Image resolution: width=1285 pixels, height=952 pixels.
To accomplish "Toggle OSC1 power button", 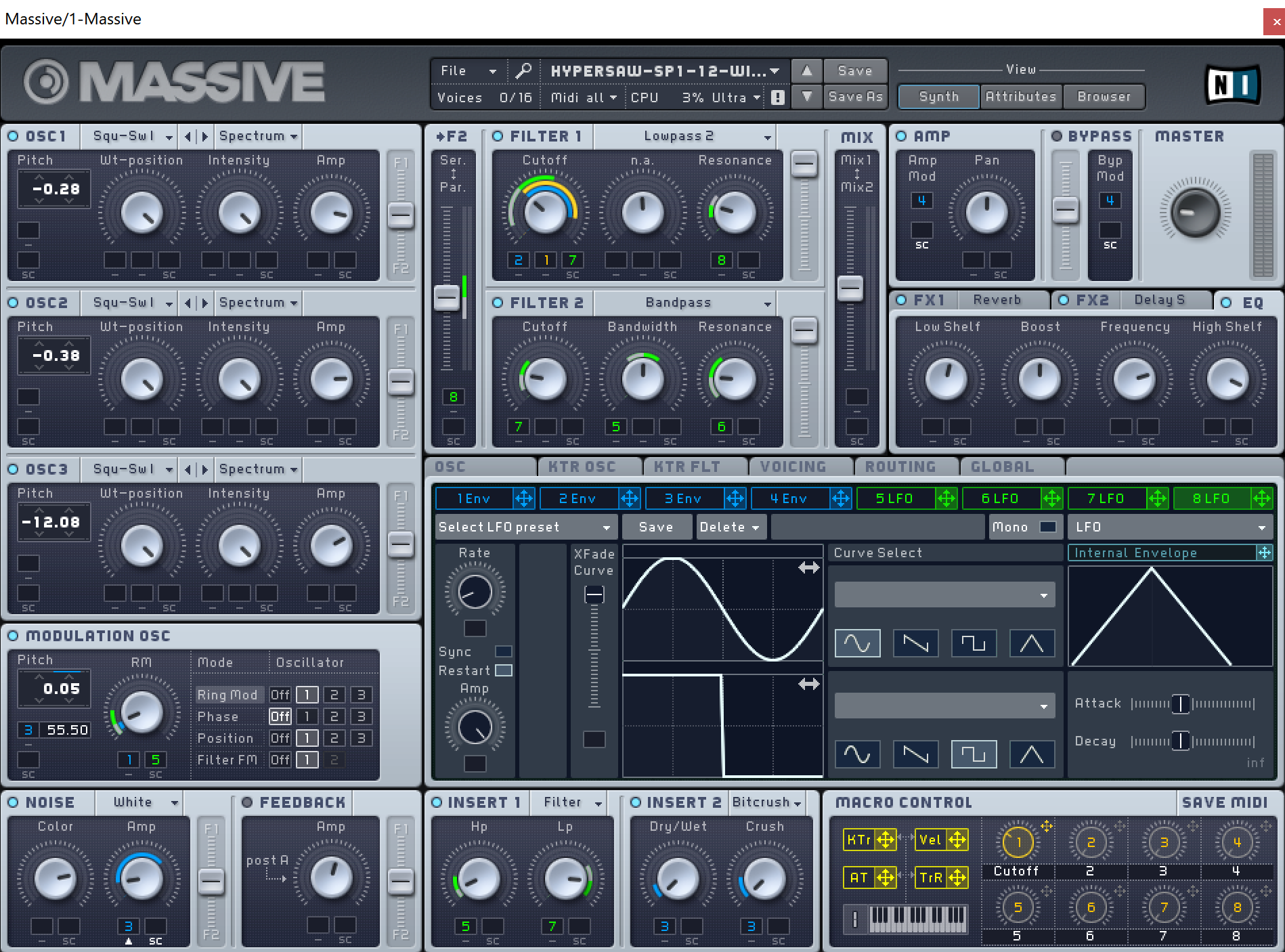I will (x=13, y=136).
